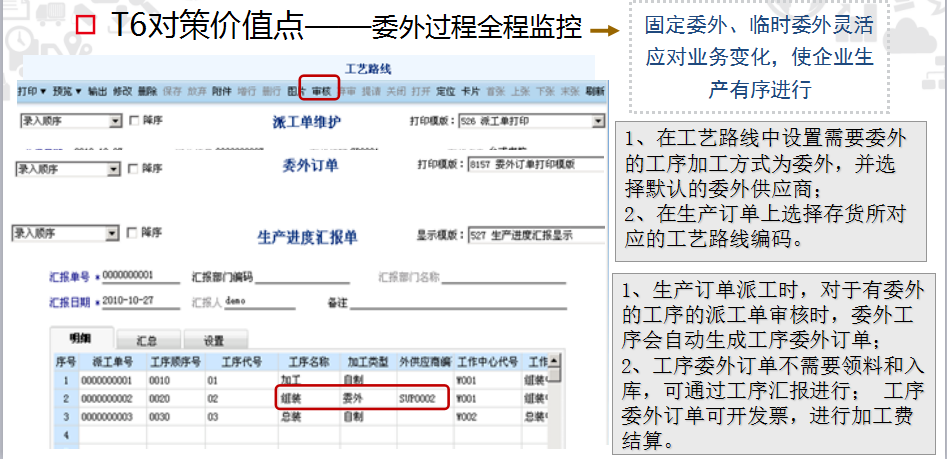Click the 弃审 unapprove toolbar item
Image resolution: width=947 pixels, height=459 pixels.
coord(347,92)
